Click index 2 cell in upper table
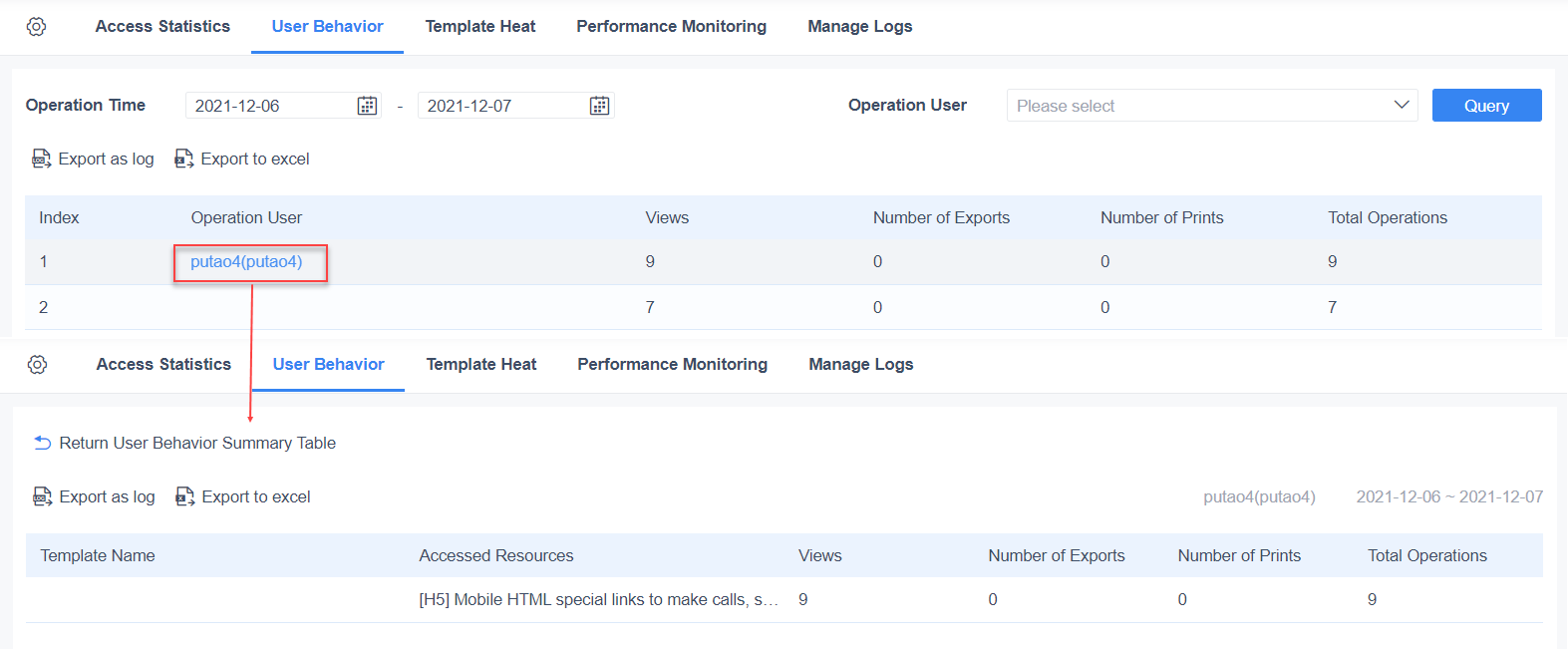This screenshot has height=649, width=1568. click(43, 308)
